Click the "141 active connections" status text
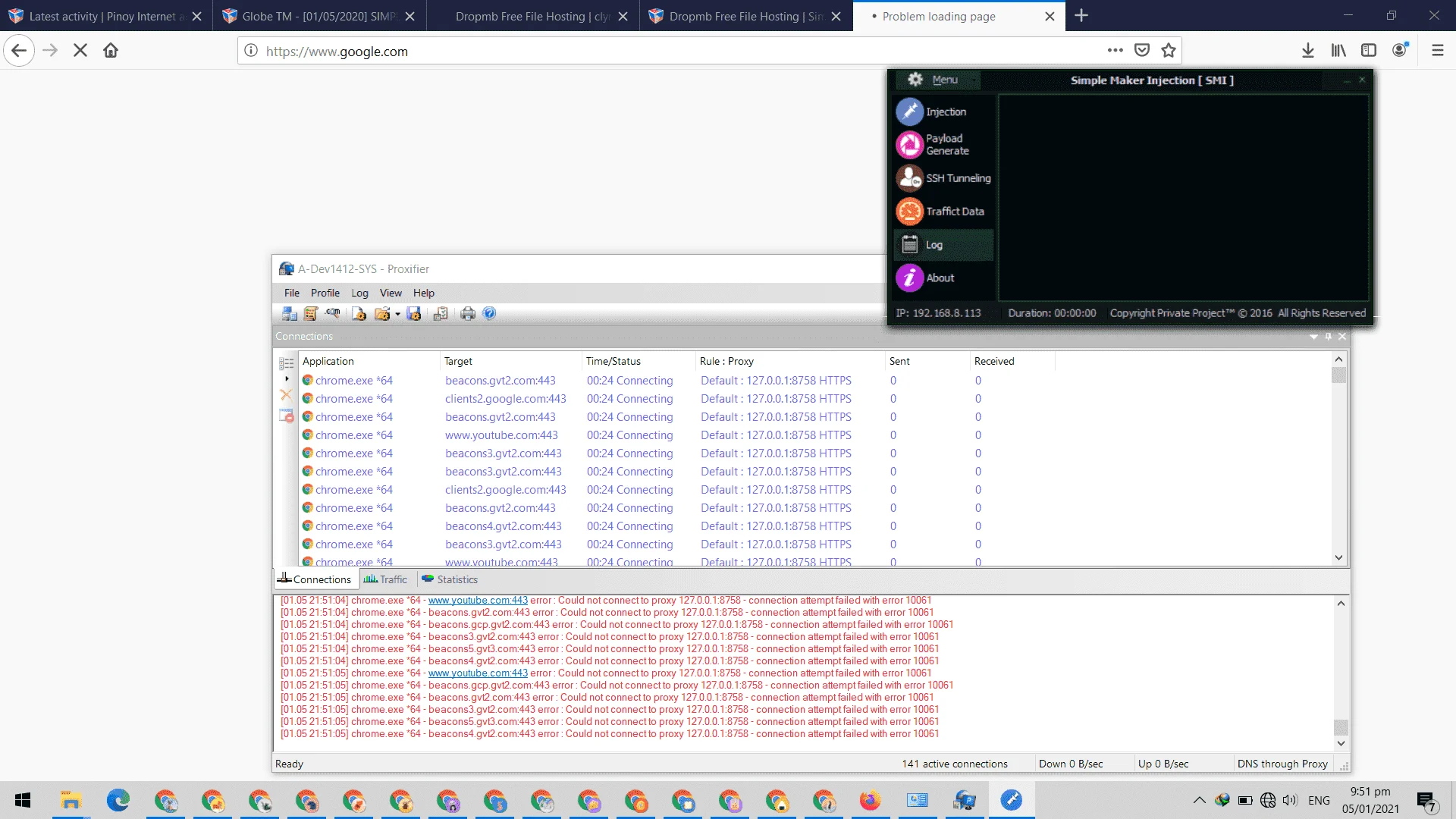The height and width of the screenshot is (819, 1456). (x=955, y=764)
